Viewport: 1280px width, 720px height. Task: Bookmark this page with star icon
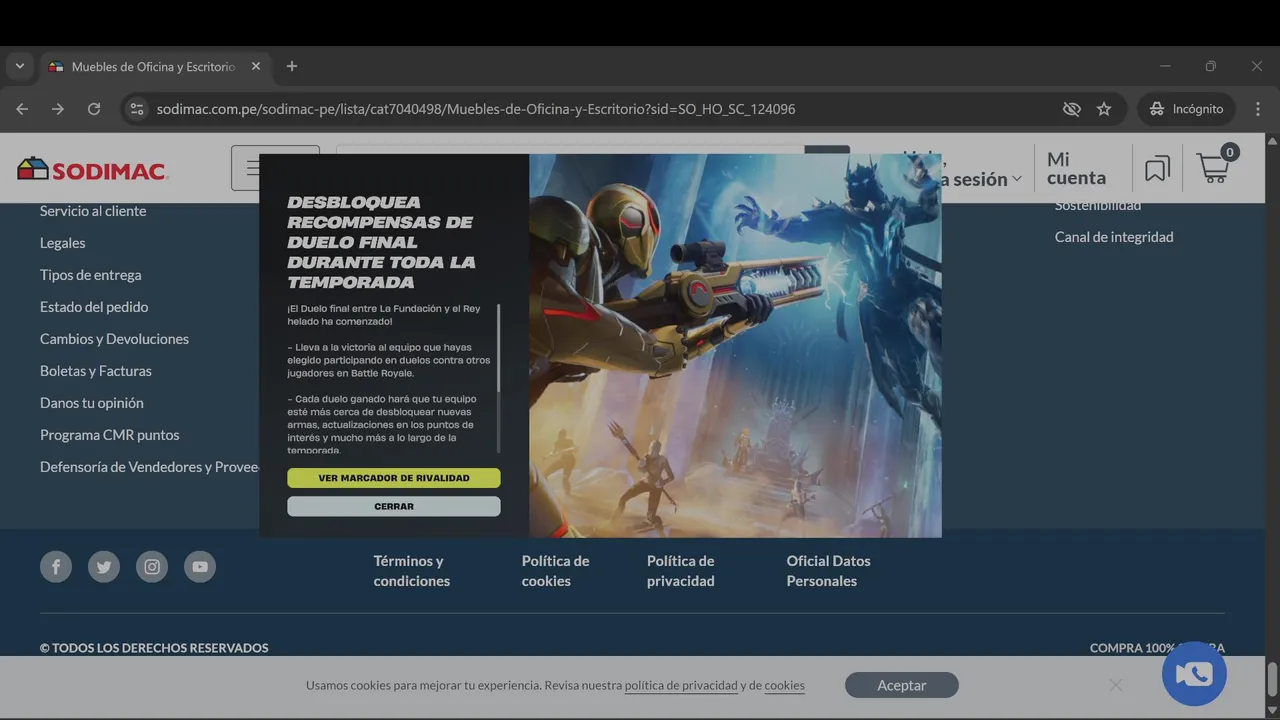pos(1104,109)
